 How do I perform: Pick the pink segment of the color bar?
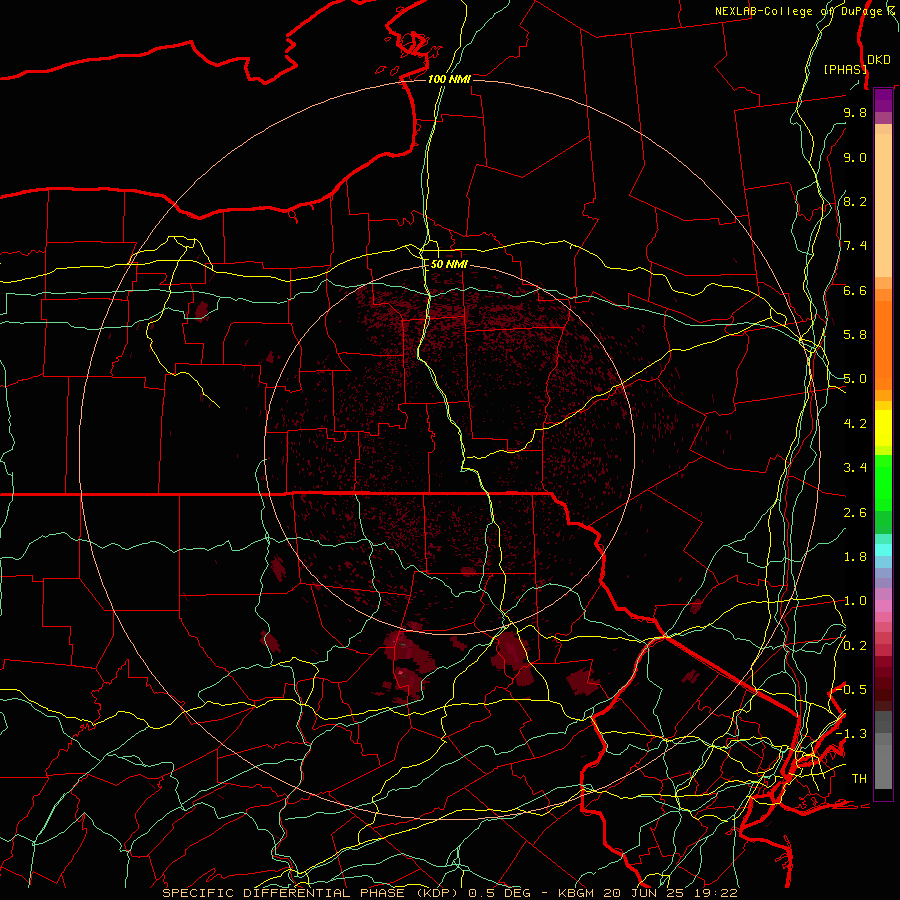tap(883, 606)
